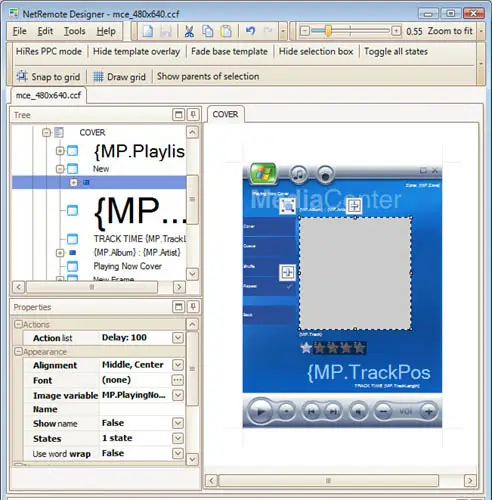
Task: Click the zoom-in plus icon by slider
Action: tap(396, 31)
